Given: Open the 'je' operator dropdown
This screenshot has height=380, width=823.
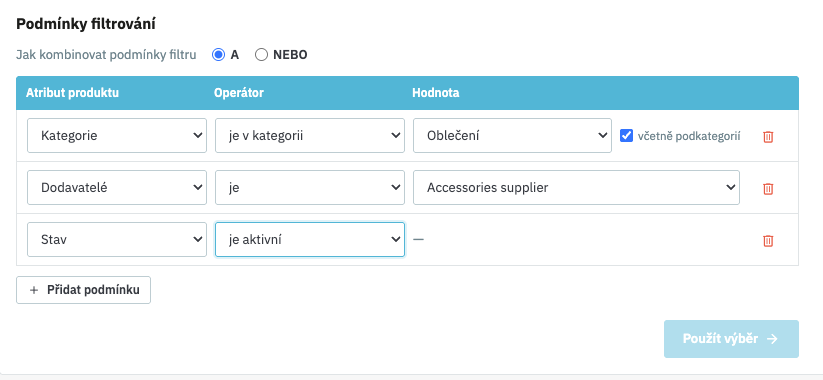Looking at the screenshot, I should (x=310, y=187).
